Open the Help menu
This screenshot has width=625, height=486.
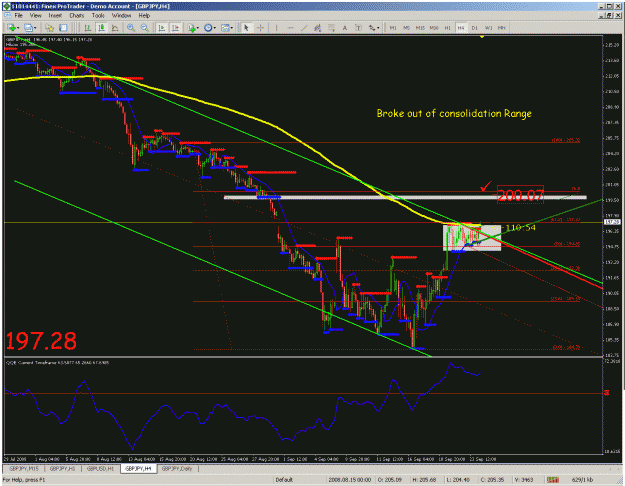(144, 16)
